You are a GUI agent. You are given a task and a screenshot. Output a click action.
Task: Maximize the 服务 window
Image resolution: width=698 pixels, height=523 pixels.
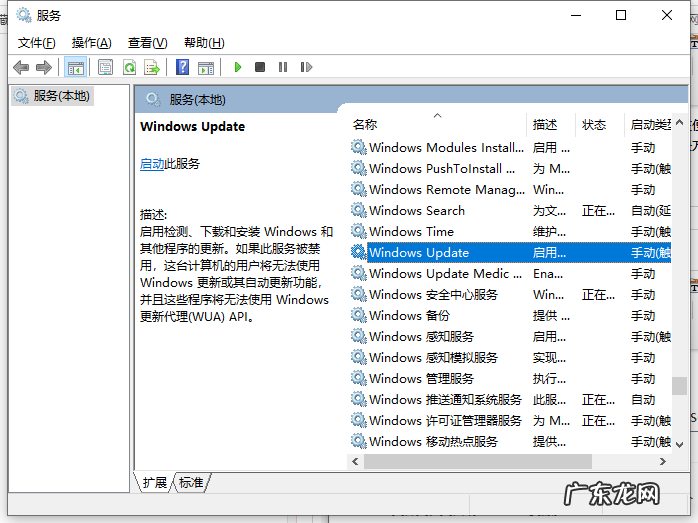[621, 15]
